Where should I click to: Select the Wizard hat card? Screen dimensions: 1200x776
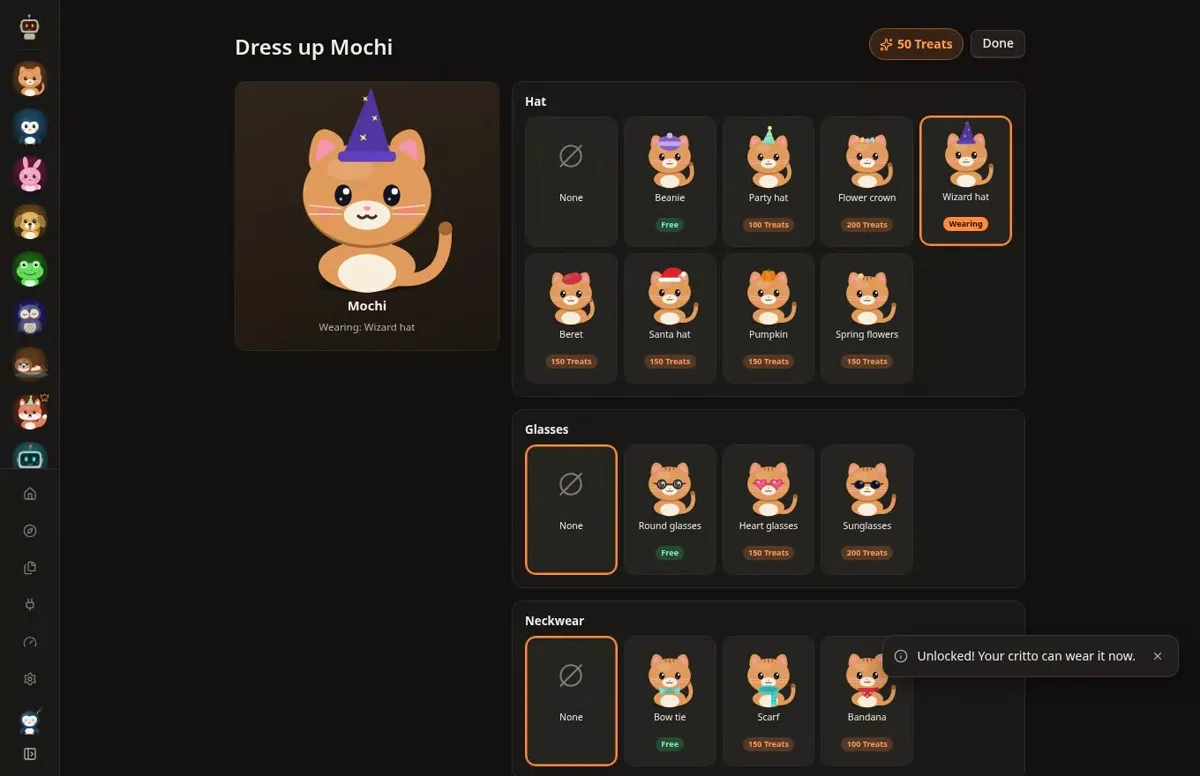[x=966, y=181]
